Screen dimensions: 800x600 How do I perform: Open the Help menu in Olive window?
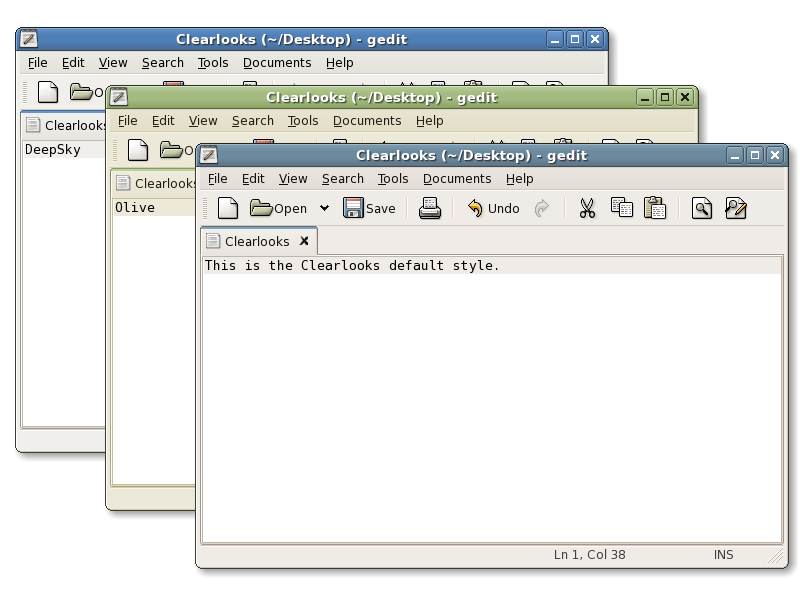(430, 120)
